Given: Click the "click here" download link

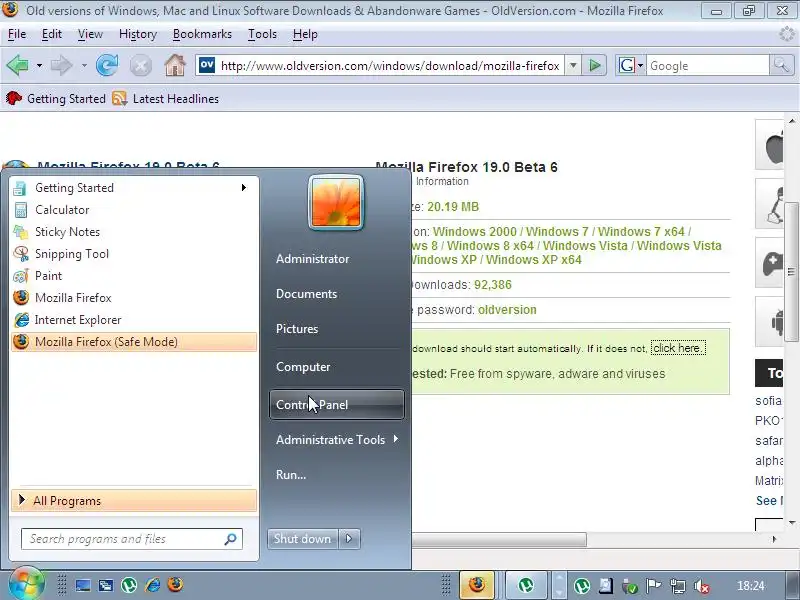Looking at the screenshot, I should pyautogui.click(x=678, y=348).
